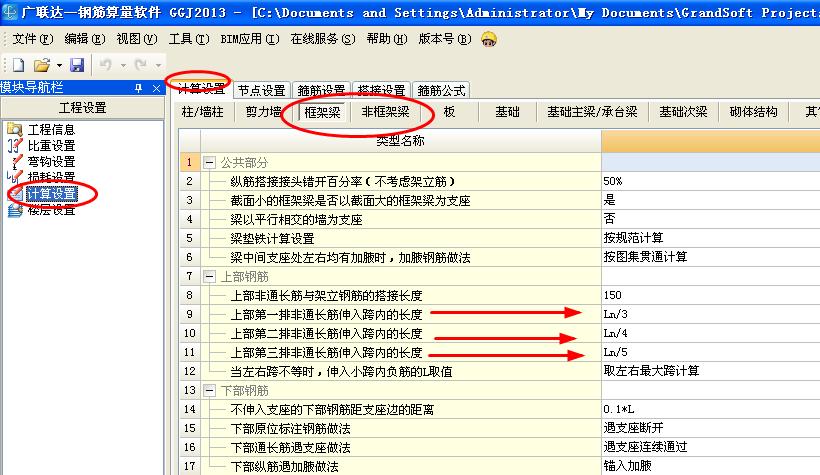Select the 框架梁 component tab
This screenshot has height=475, width=820.
pyautogui.click(x=323, y=112)
